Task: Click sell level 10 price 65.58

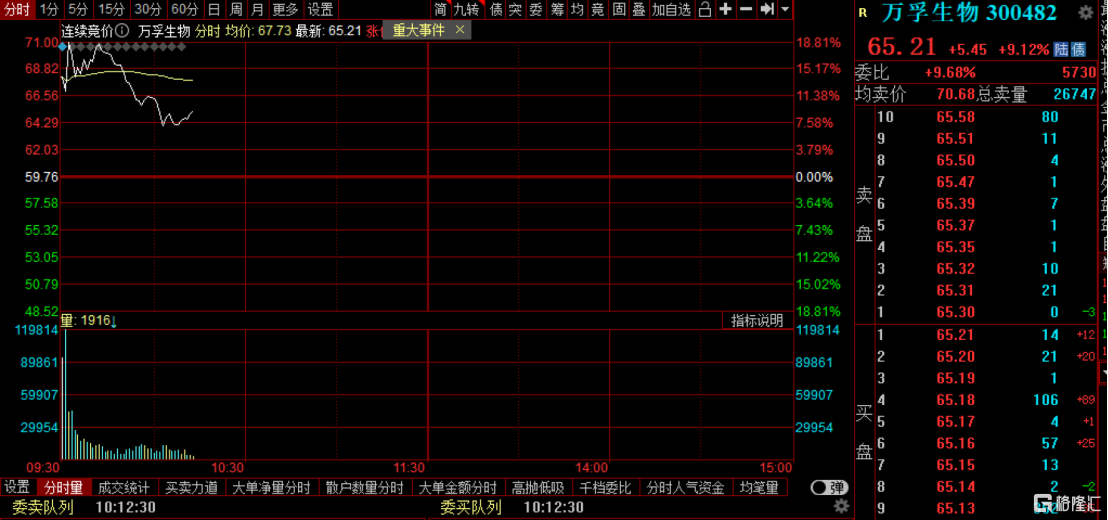Action: [x=956, y=117]
